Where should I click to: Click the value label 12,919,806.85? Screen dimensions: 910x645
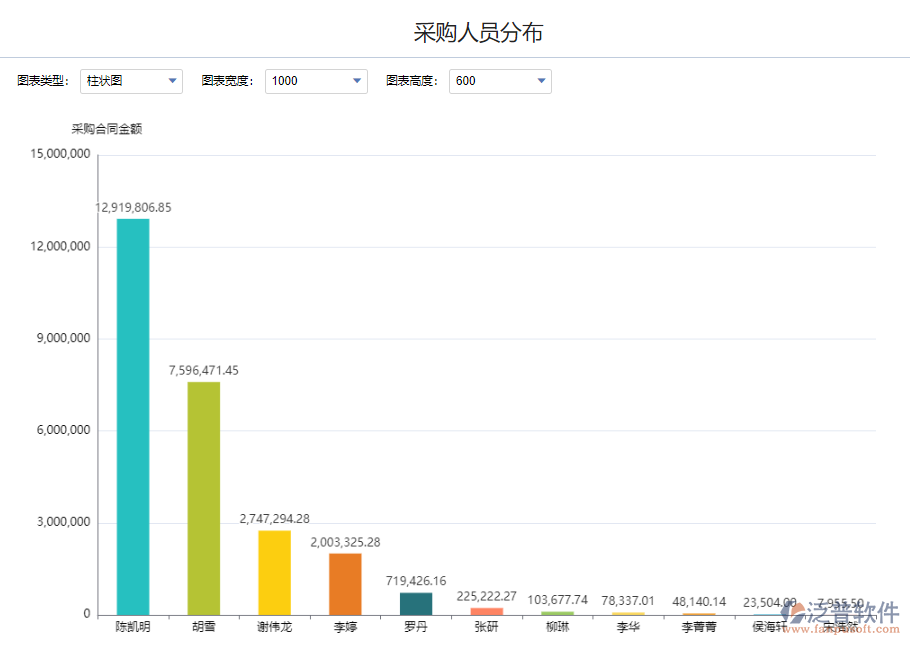[132, 208]
